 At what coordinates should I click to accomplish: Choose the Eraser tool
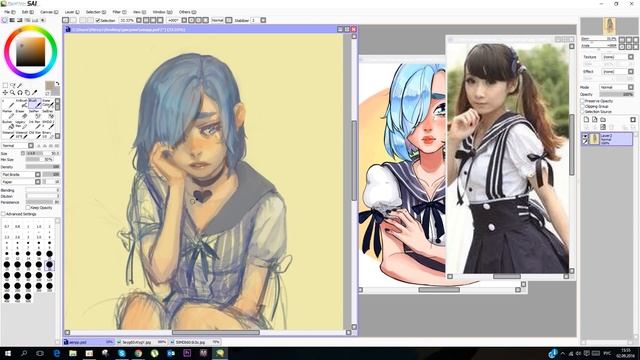[x=22, y=114]
